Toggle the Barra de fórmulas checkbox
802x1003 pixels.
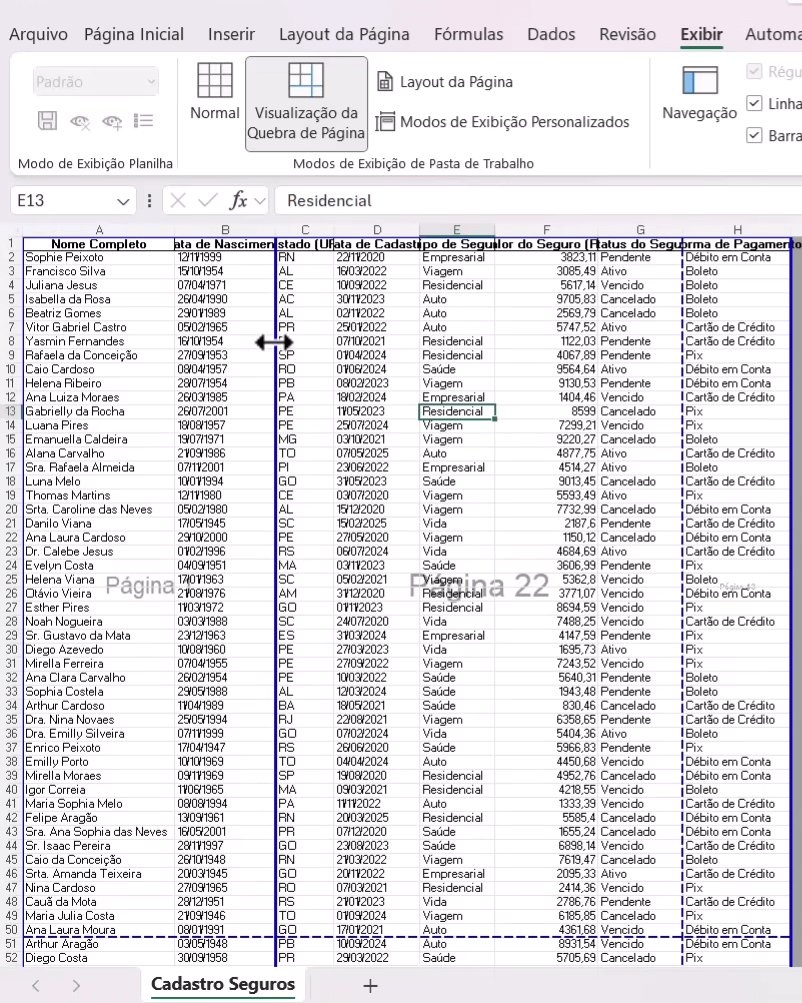coord(754,135)
